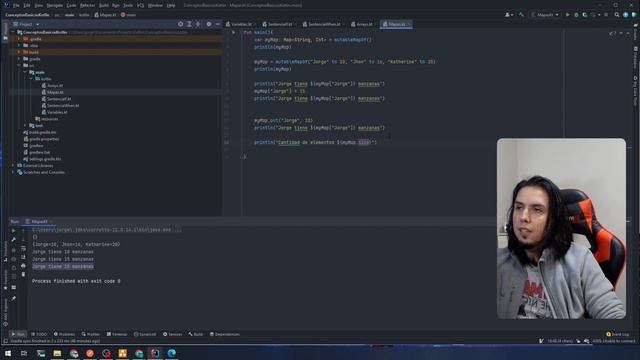Switch to the SentenciaIf.kt editor tab
This screenshot has height=360, width=640.
click(x=279, y=24)
